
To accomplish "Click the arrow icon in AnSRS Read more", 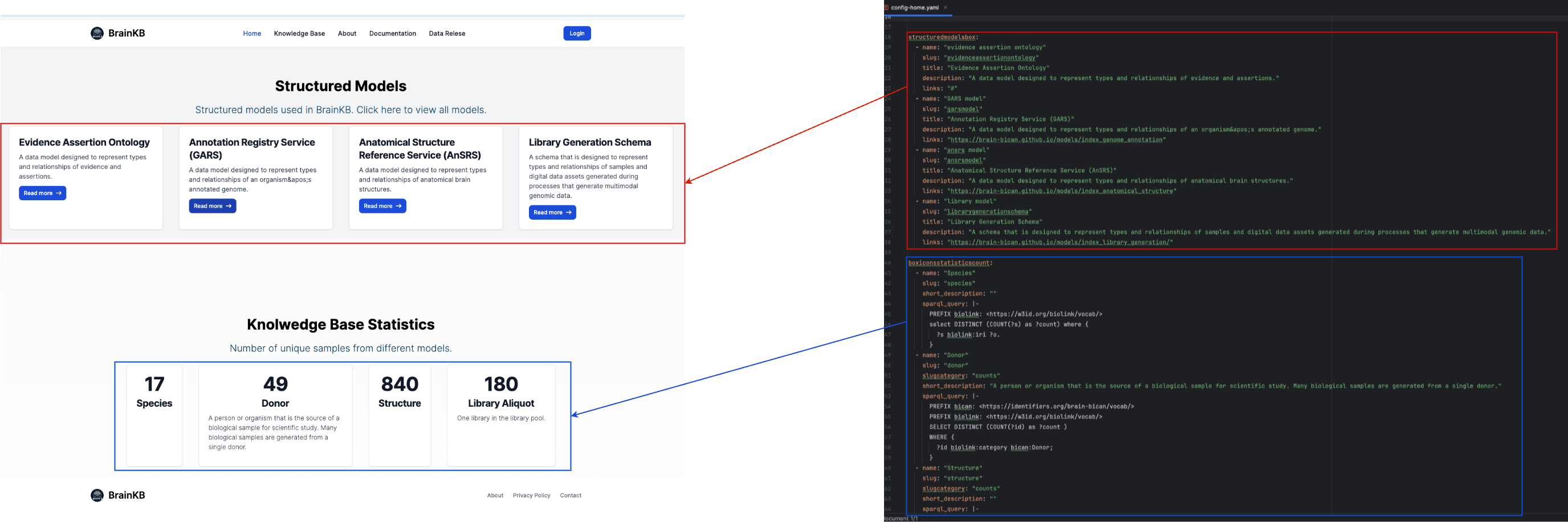I will tap(398, 206).
